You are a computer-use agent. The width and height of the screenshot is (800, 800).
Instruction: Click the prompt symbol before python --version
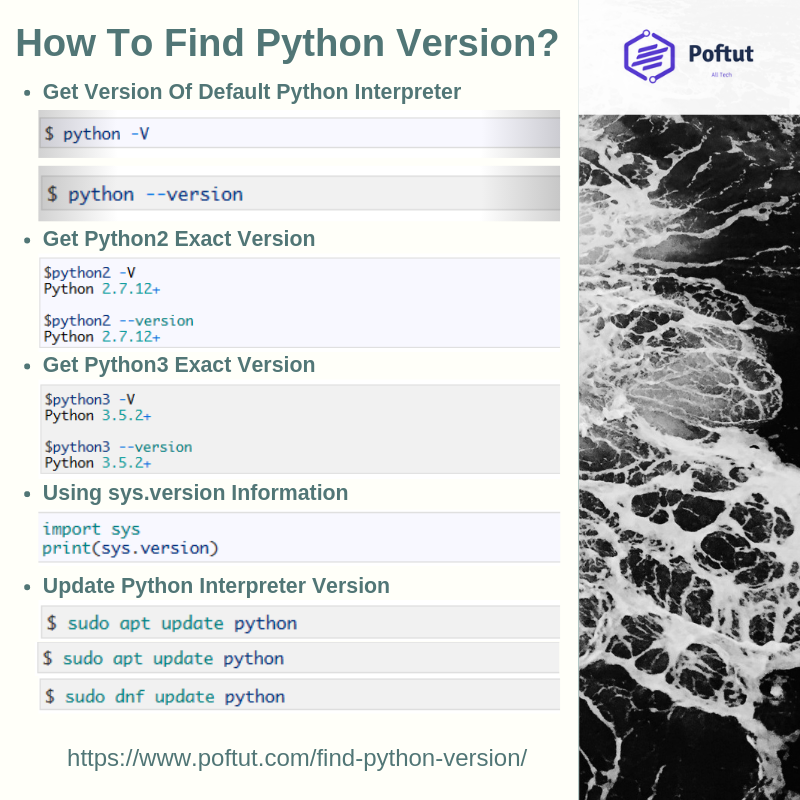point(50,194)
